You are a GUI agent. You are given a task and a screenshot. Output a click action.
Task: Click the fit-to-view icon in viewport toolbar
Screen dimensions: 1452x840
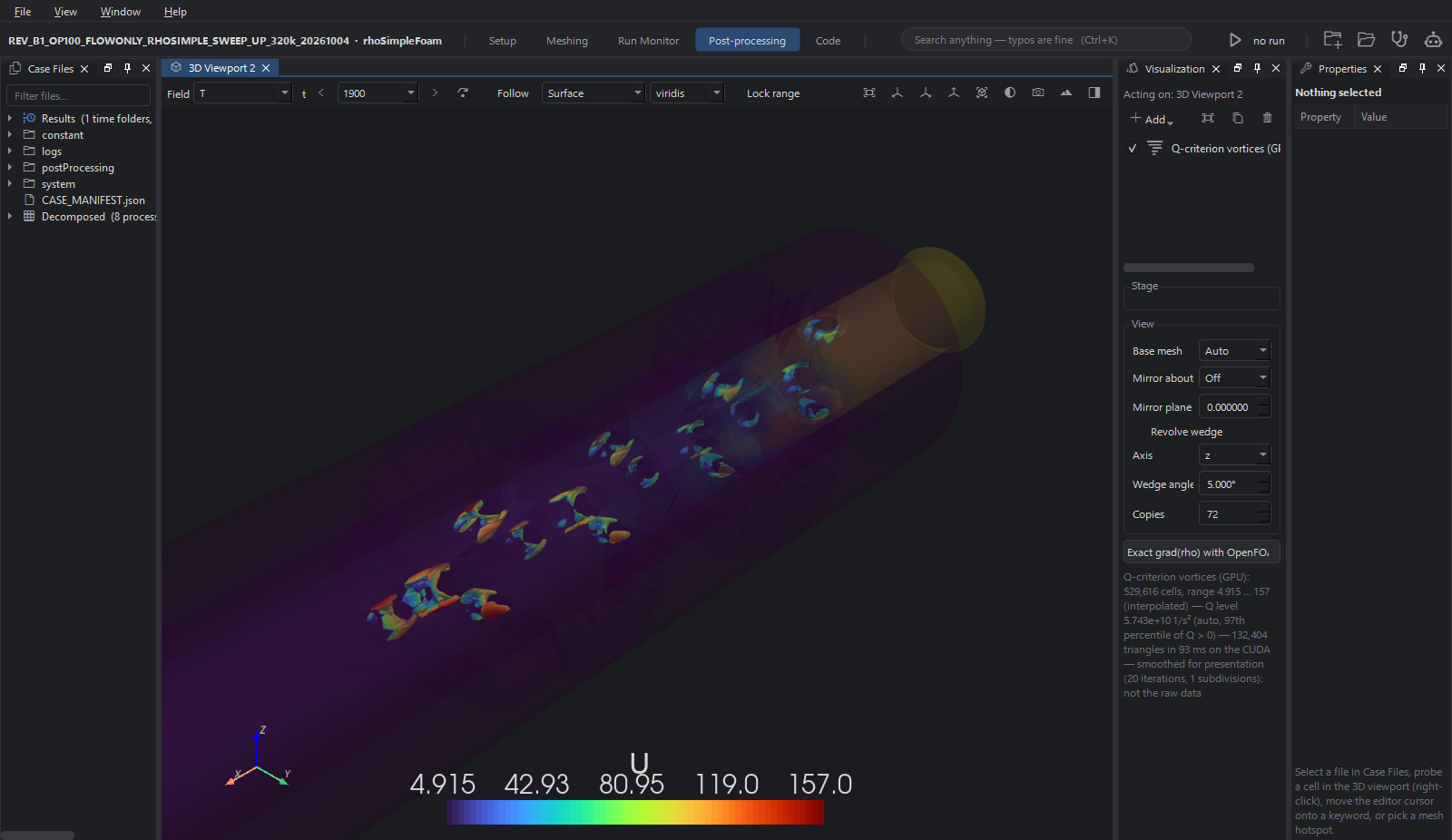click(869, 93)
